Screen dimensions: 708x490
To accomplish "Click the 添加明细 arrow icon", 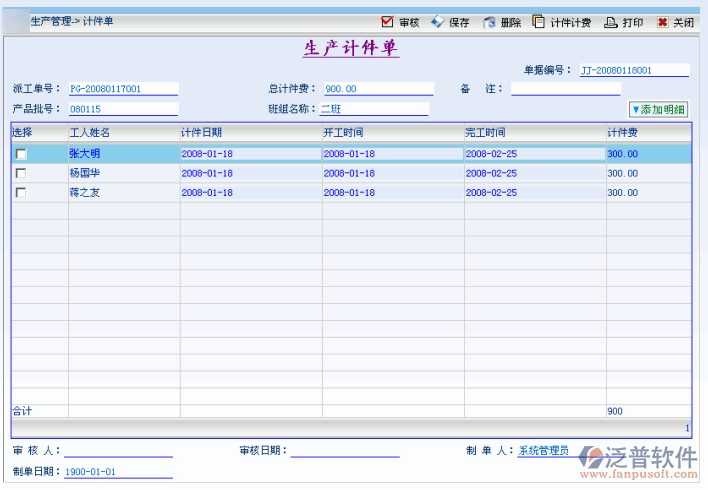I will click(x=635, y=109).
